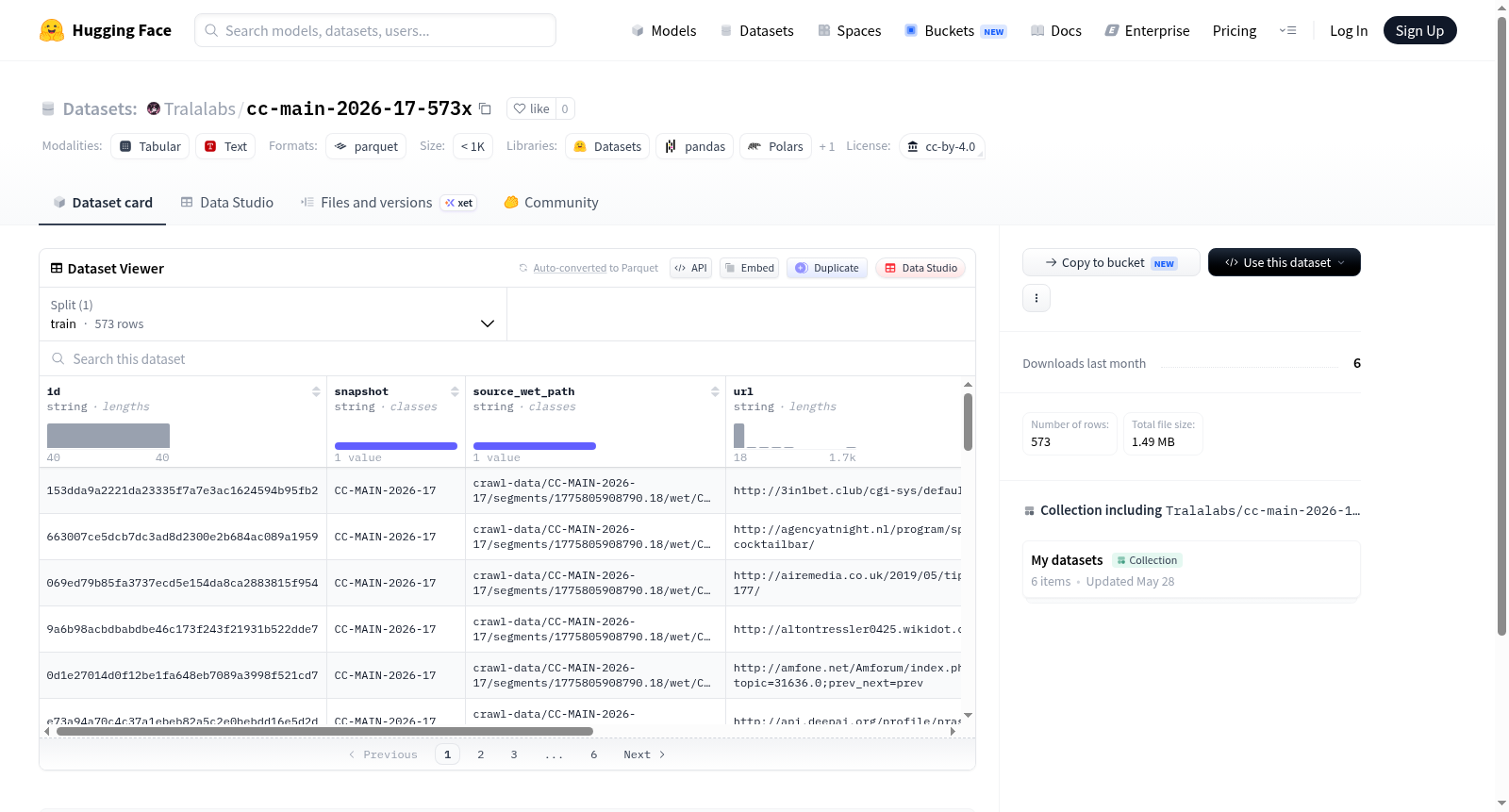
Task: Sort the snapshot column
Action: tap(455, 391)
